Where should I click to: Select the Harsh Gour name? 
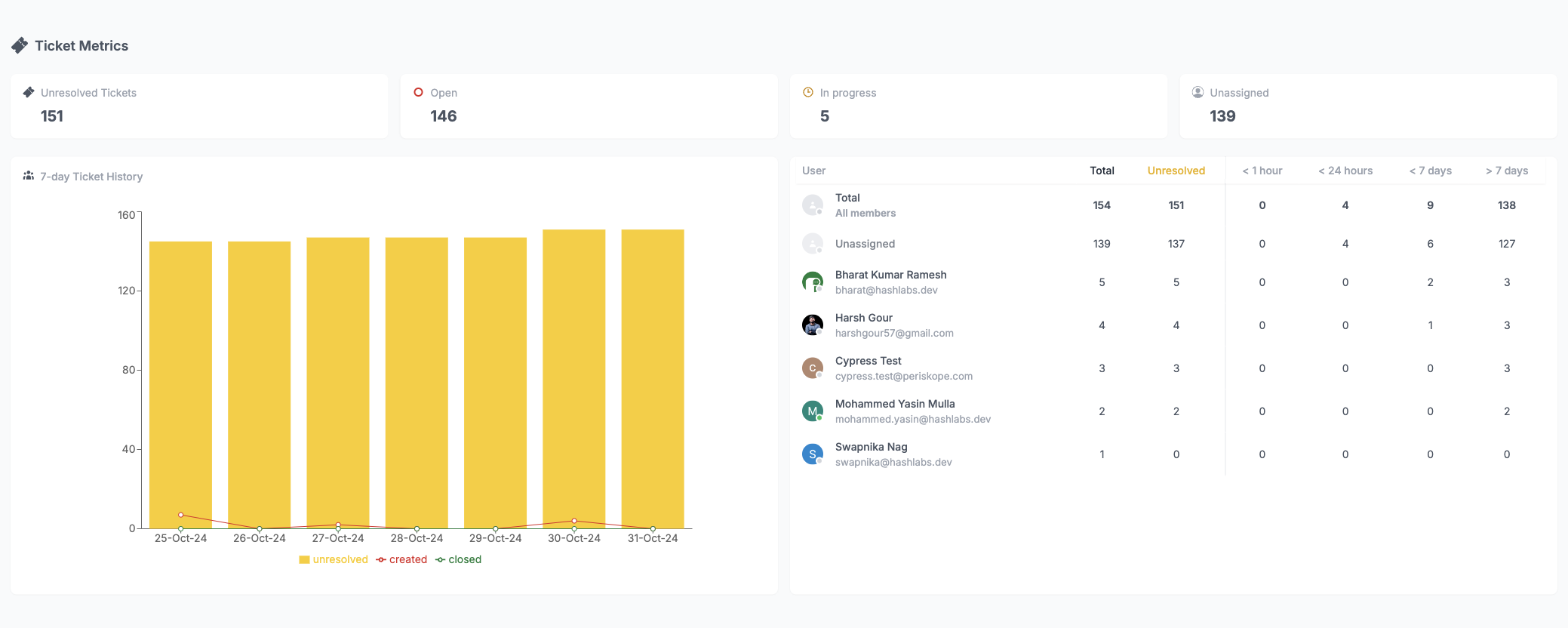point(864,318)
